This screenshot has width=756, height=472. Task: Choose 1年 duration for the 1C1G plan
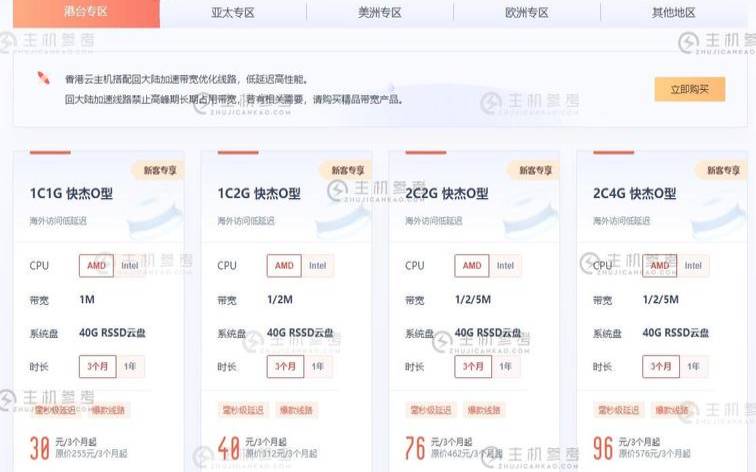tap(130, 366)
